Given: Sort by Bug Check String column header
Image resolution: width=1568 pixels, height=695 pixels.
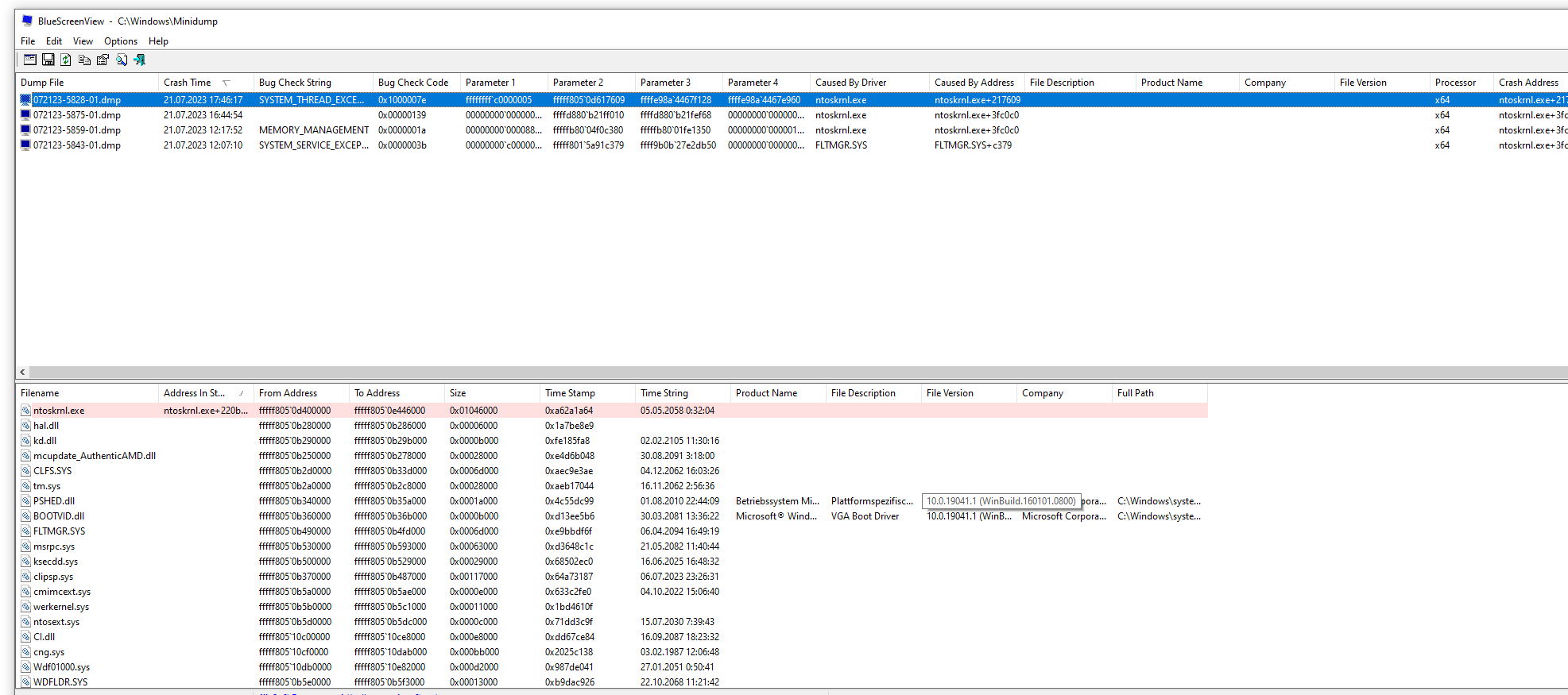Looking at the screenshot, I should point(314,83).
